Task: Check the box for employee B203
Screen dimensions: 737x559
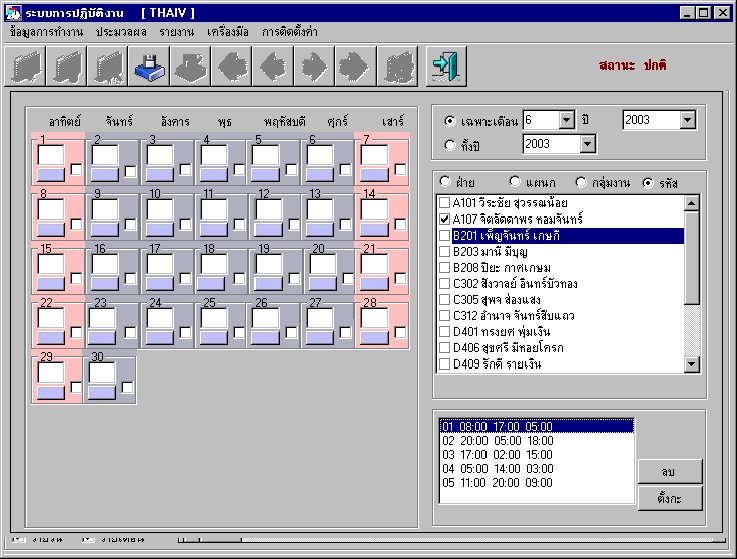Action: point(444,252)
